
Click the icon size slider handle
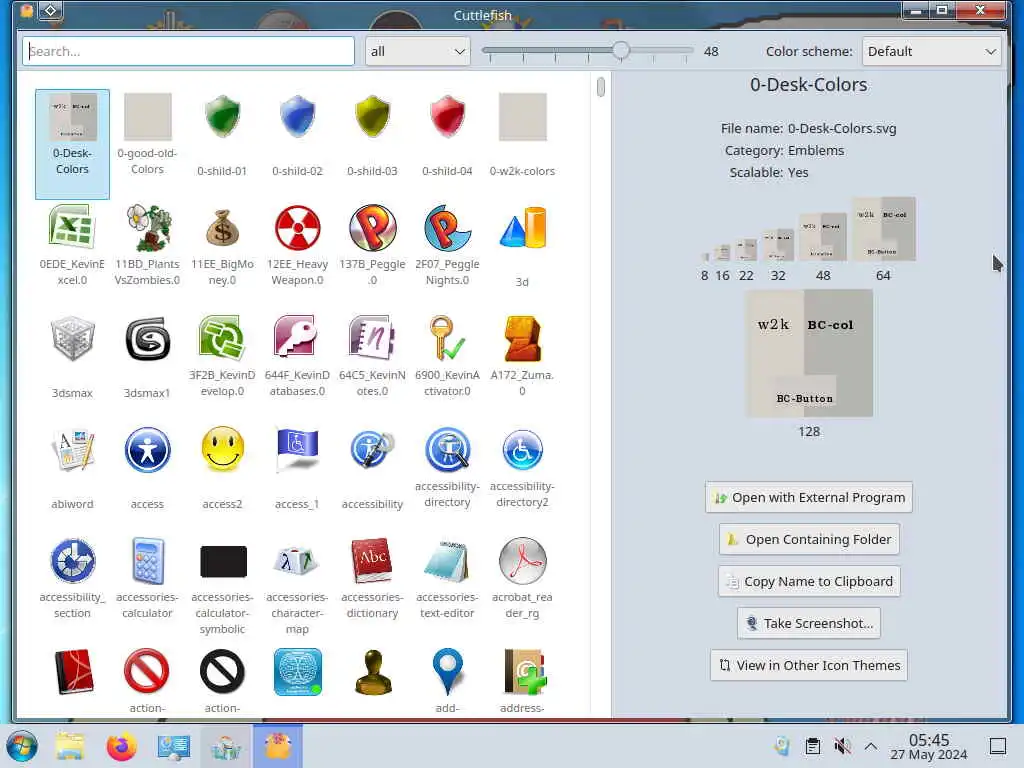(x=620, y=50)
